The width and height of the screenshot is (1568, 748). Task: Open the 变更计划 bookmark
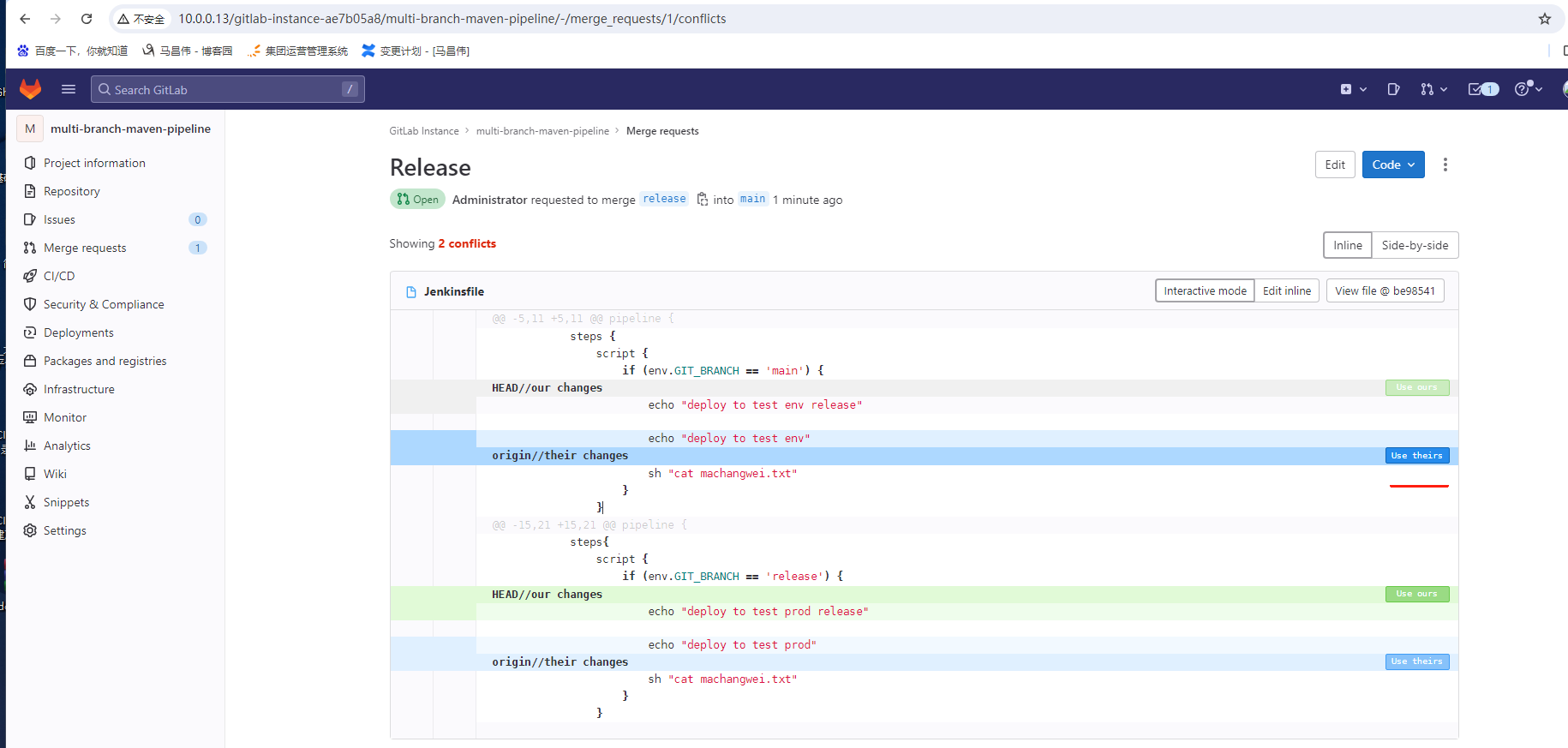416,51
